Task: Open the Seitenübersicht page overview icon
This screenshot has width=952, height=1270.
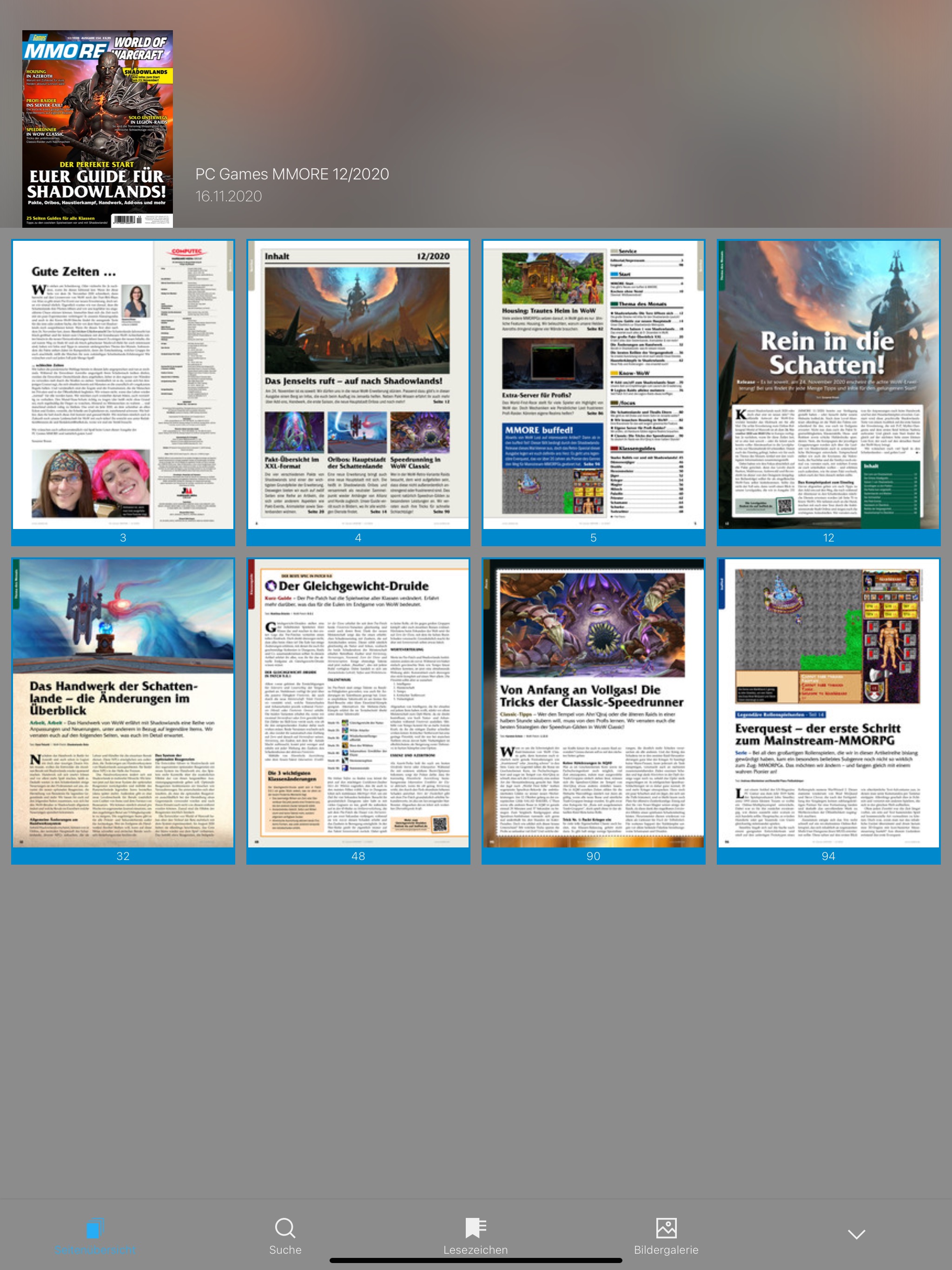Action: [95, 1228]
